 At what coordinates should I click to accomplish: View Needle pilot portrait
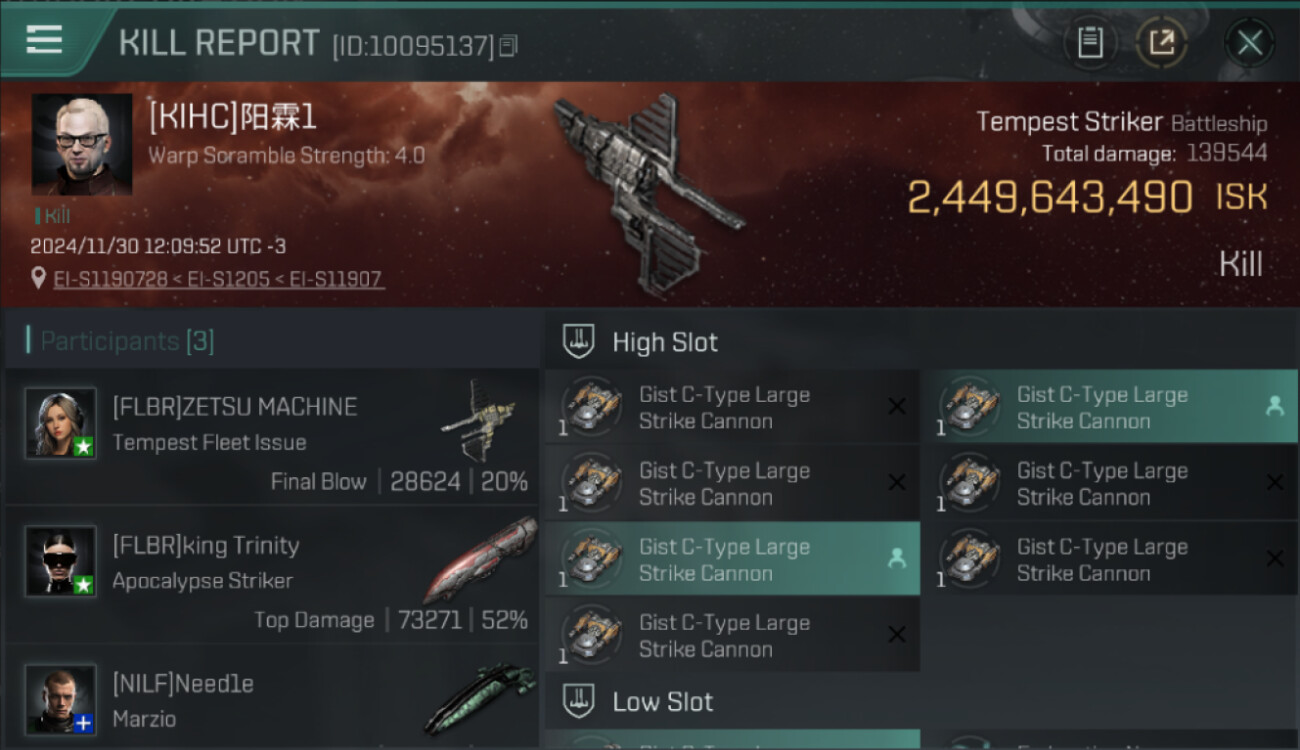point(61,699)
